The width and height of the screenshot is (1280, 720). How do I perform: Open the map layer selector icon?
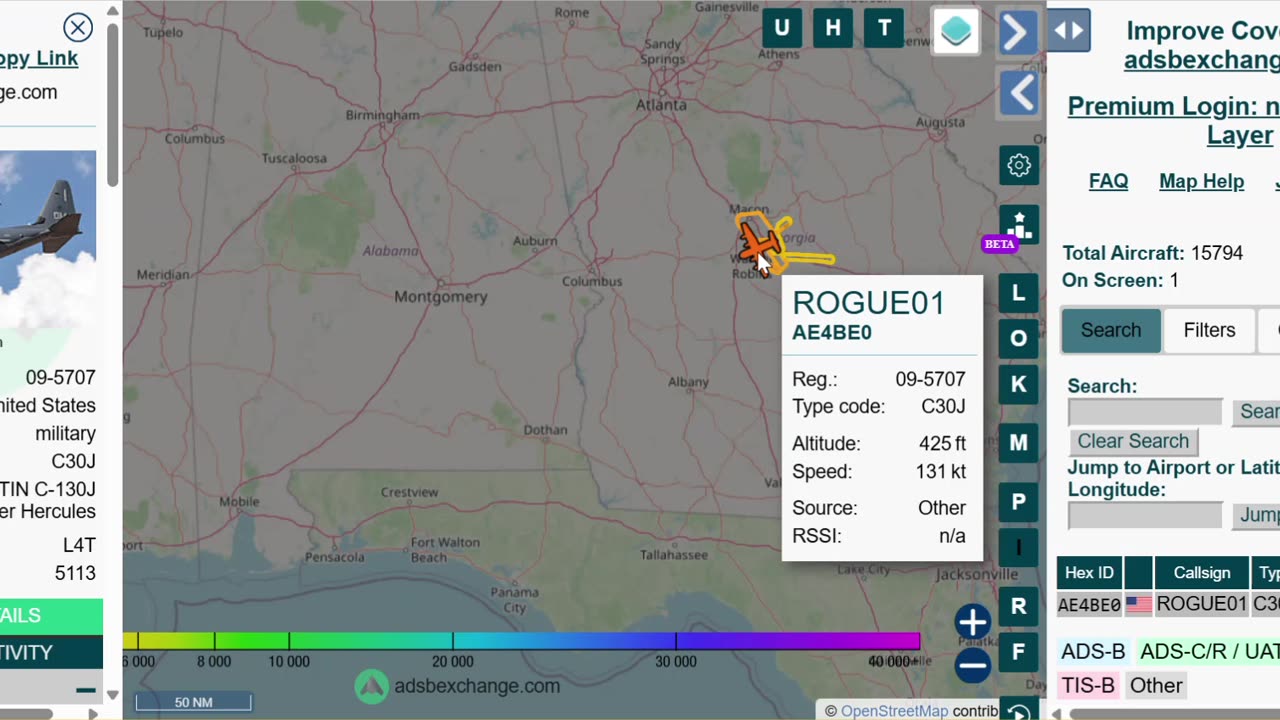point(956,31)
